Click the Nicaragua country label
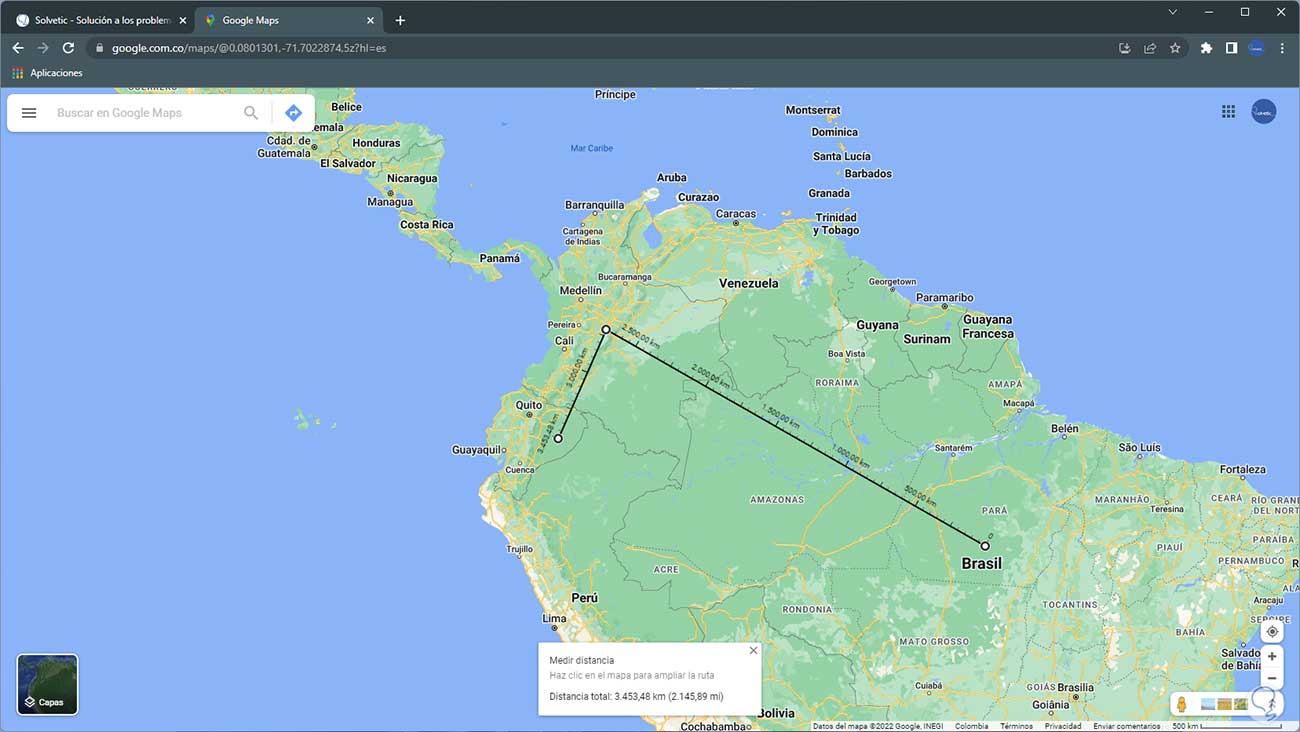This screenshot has width=1300, height=732. click(412, 178)
